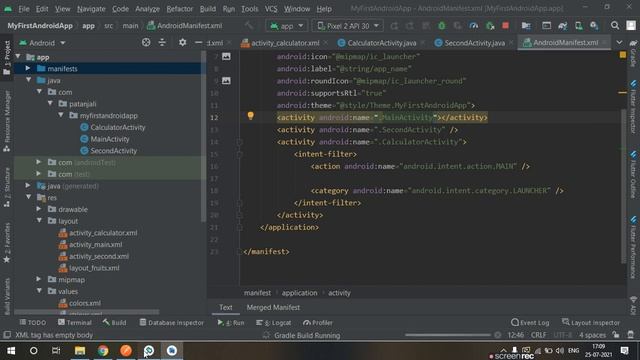Viewport: 640px width, 360px height.
Task: Click the Project panel horizontal scrollbar
Action: (87, 312)
